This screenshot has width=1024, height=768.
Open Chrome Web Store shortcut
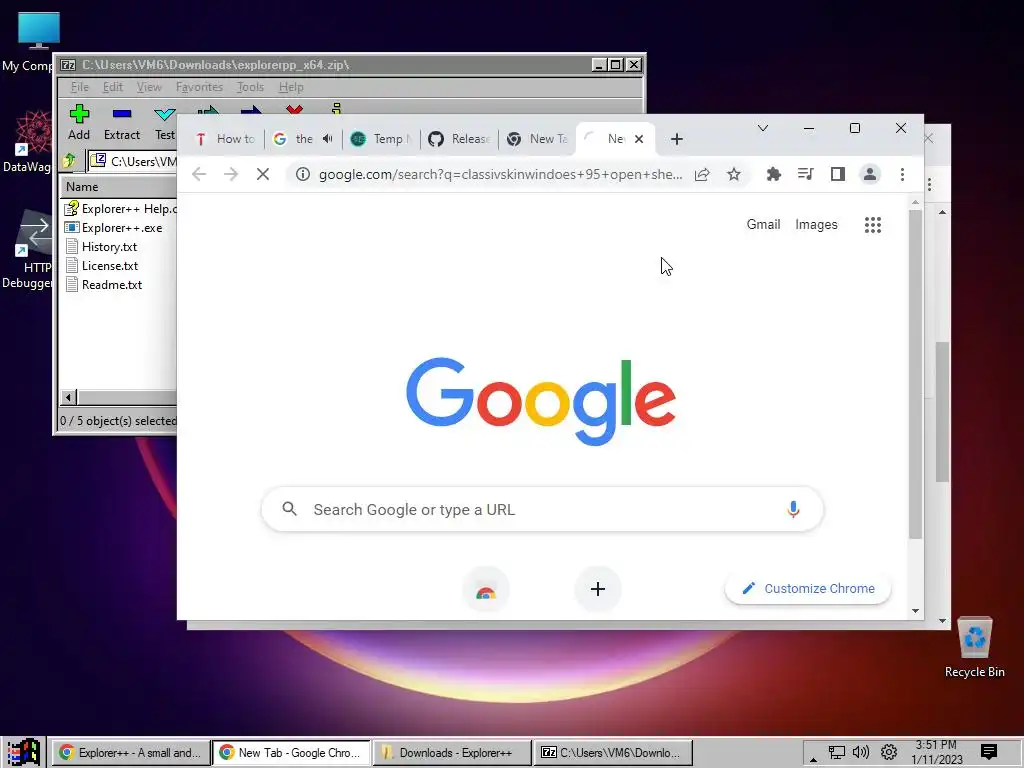pos(485,590)
